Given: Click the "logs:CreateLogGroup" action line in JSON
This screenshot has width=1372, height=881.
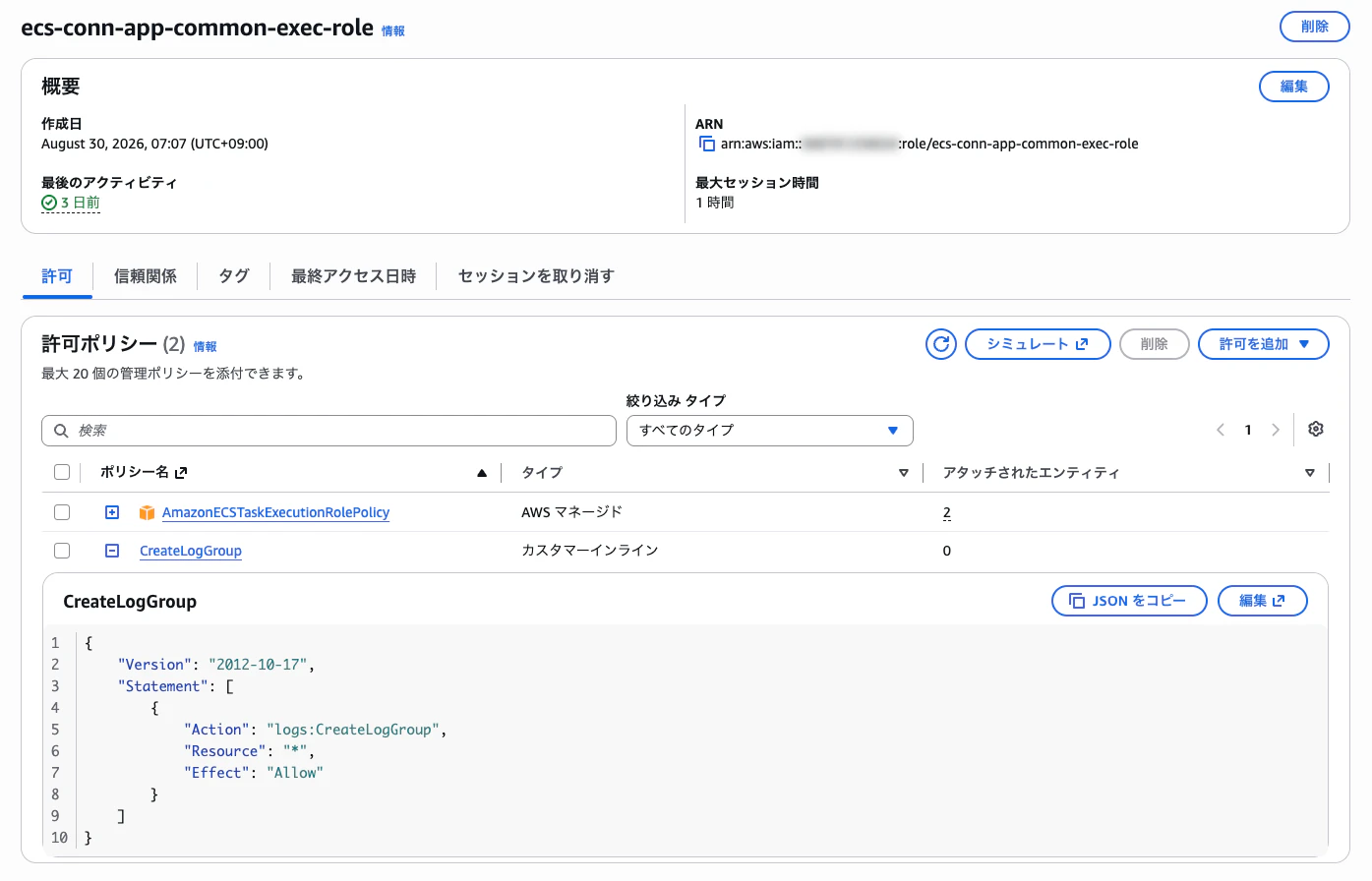Looking at the screenshot, I should click(x=315, y=730).
